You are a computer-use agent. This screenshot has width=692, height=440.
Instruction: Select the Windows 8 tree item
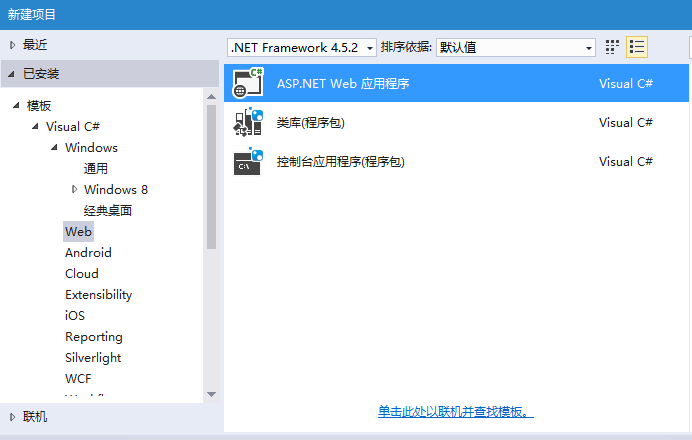(116, 189)
